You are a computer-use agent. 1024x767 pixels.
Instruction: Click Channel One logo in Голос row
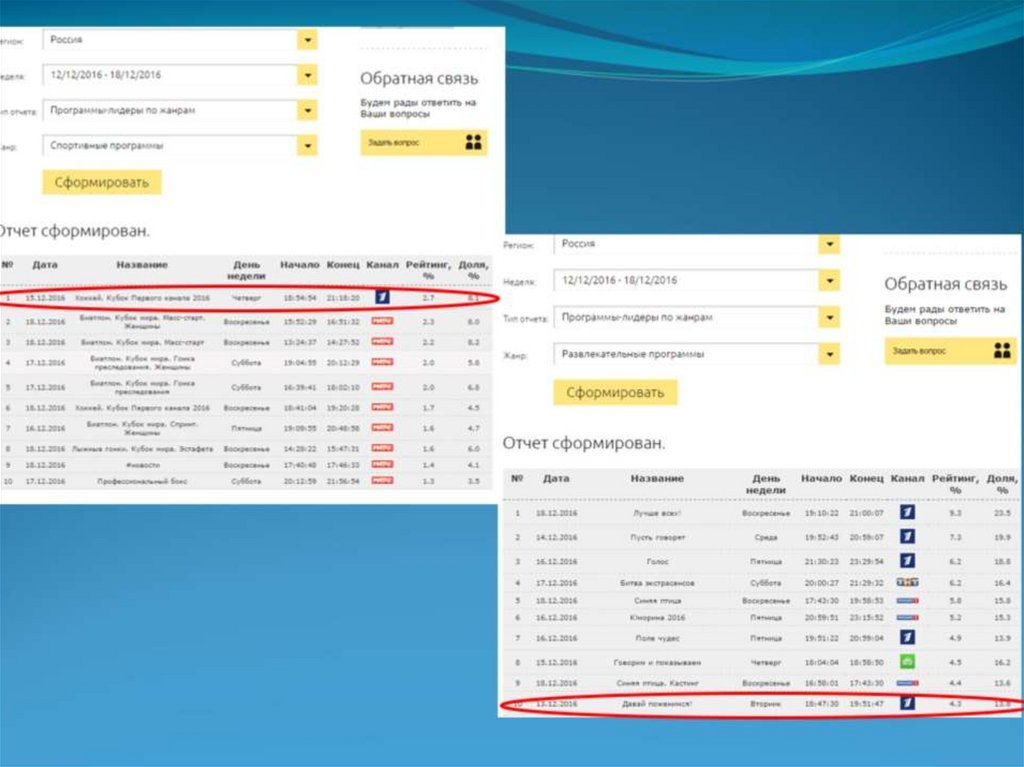coord(907,561)
